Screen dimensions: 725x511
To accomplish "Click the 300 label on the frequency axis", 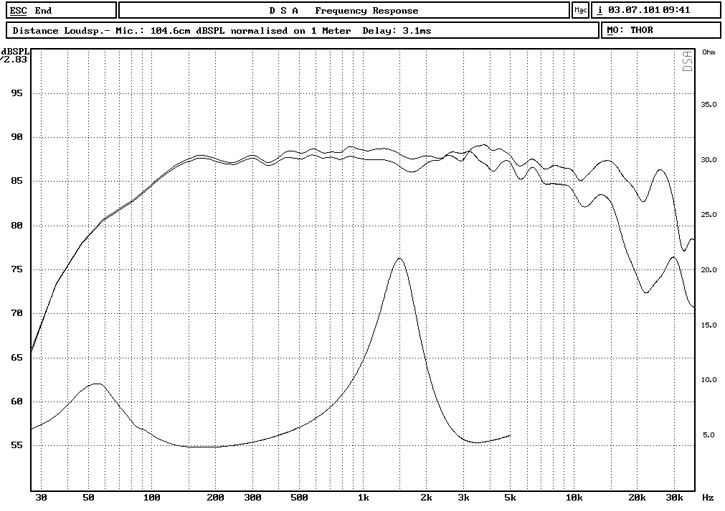I will click(252, 498).
